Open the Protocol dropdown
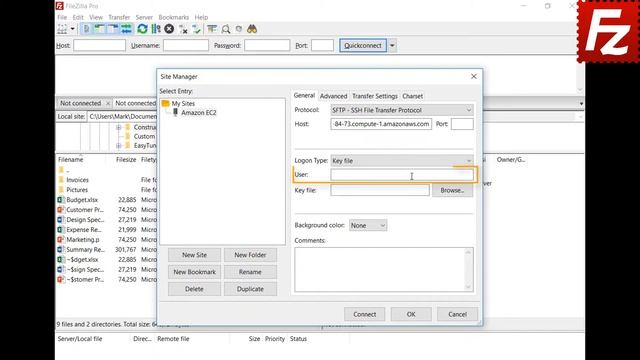The image size is (640, 360). point(402,110)
